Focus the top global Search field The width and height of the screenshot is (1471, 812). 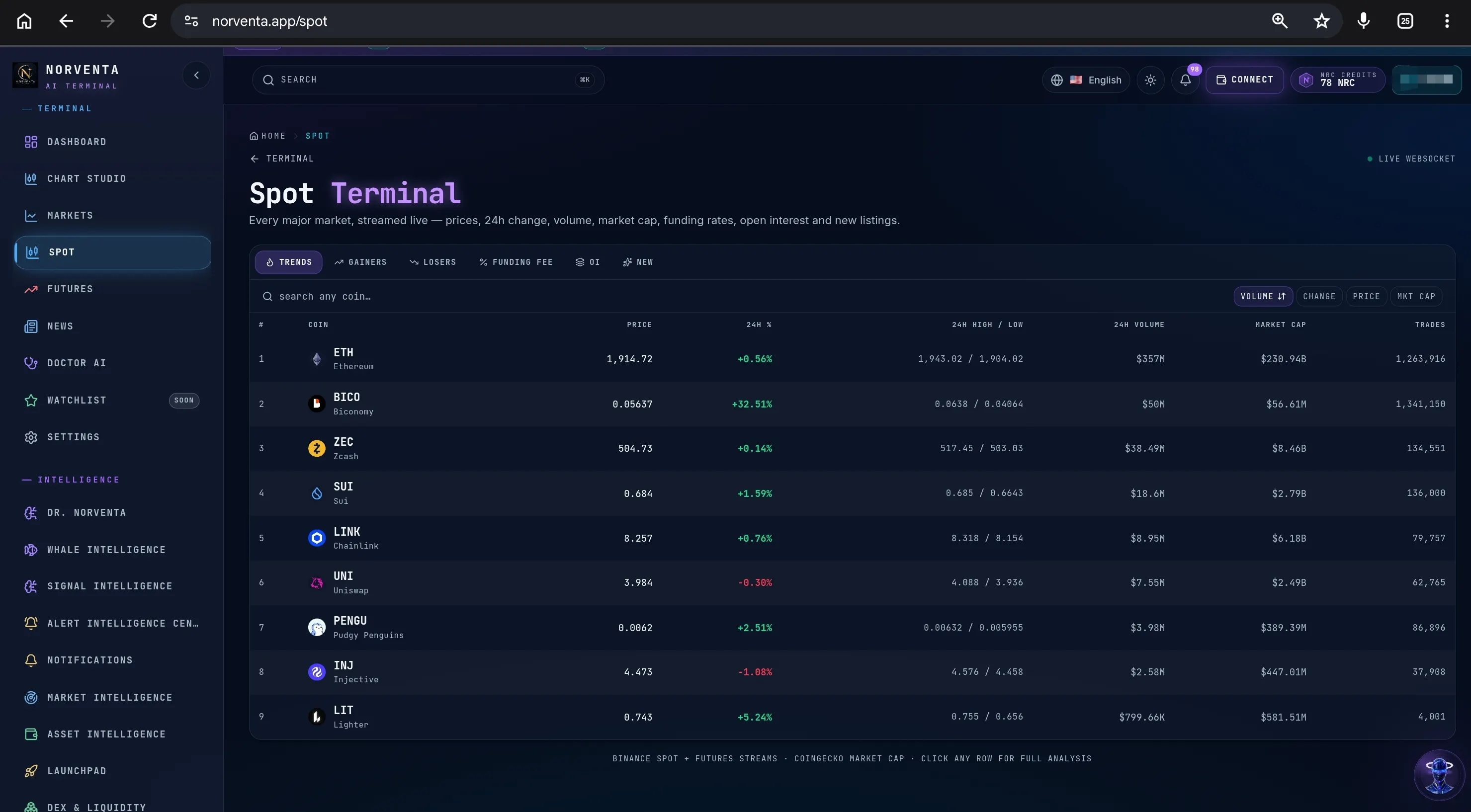[428, 80]
